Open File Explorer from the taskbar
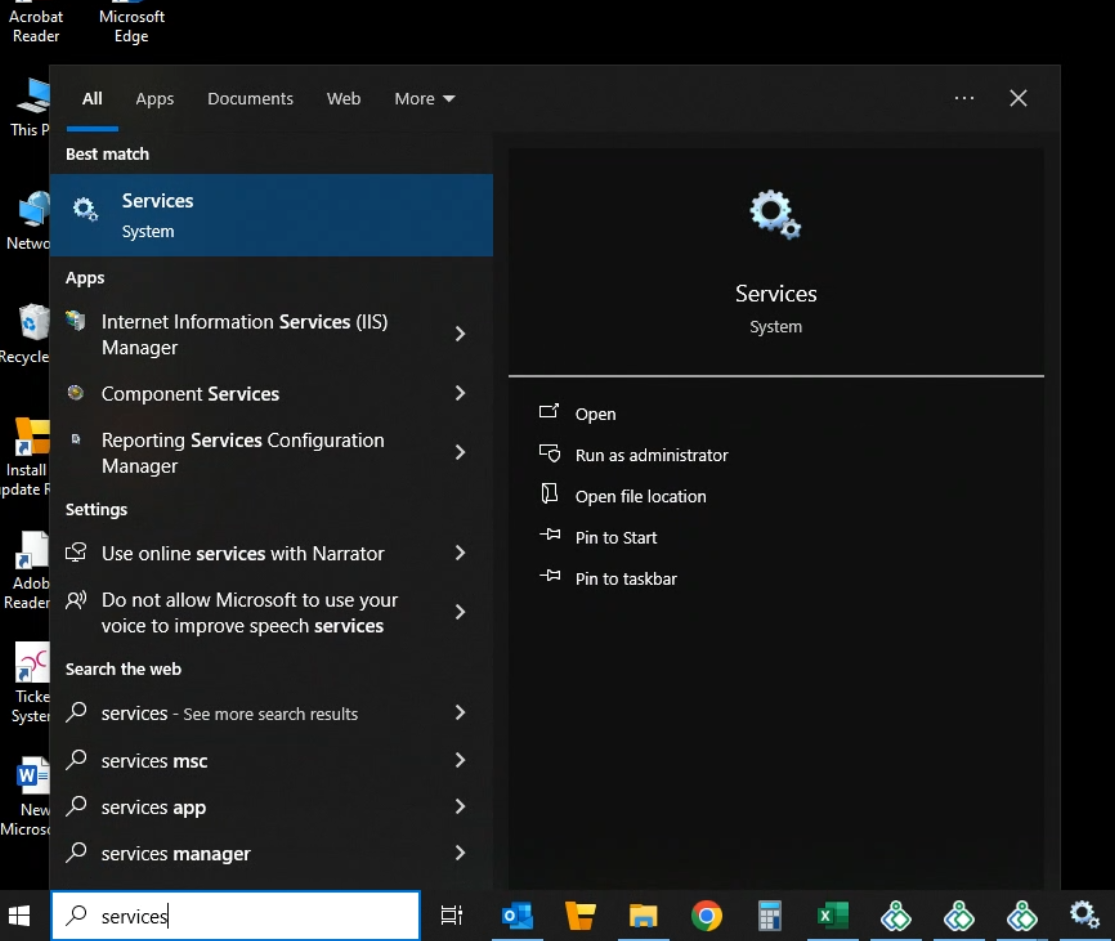The image size is (1115, 941). (643, 915)
